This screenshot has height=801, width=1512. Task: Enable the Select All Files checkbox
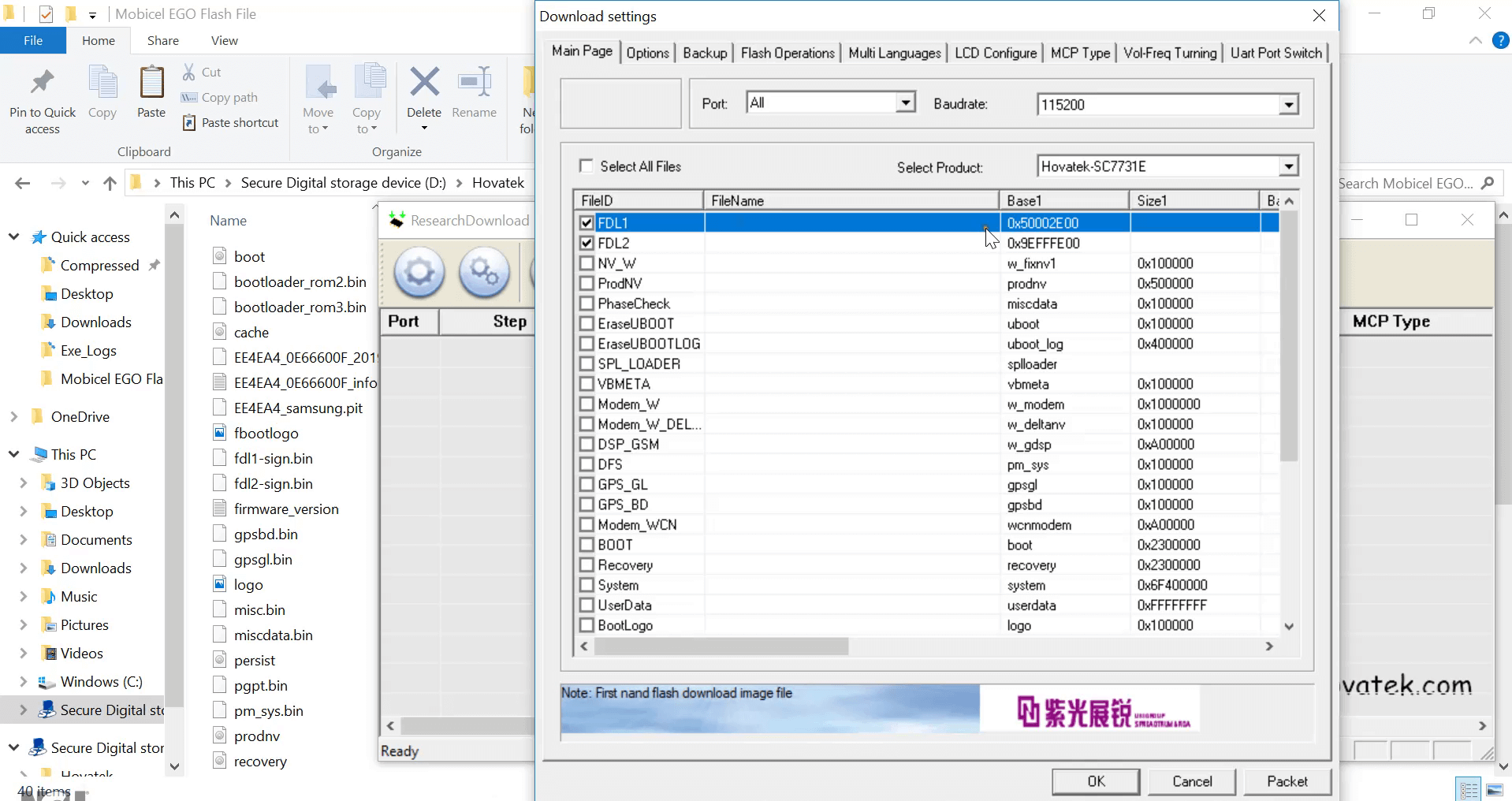pyautogui.click(x=586, y=166)
